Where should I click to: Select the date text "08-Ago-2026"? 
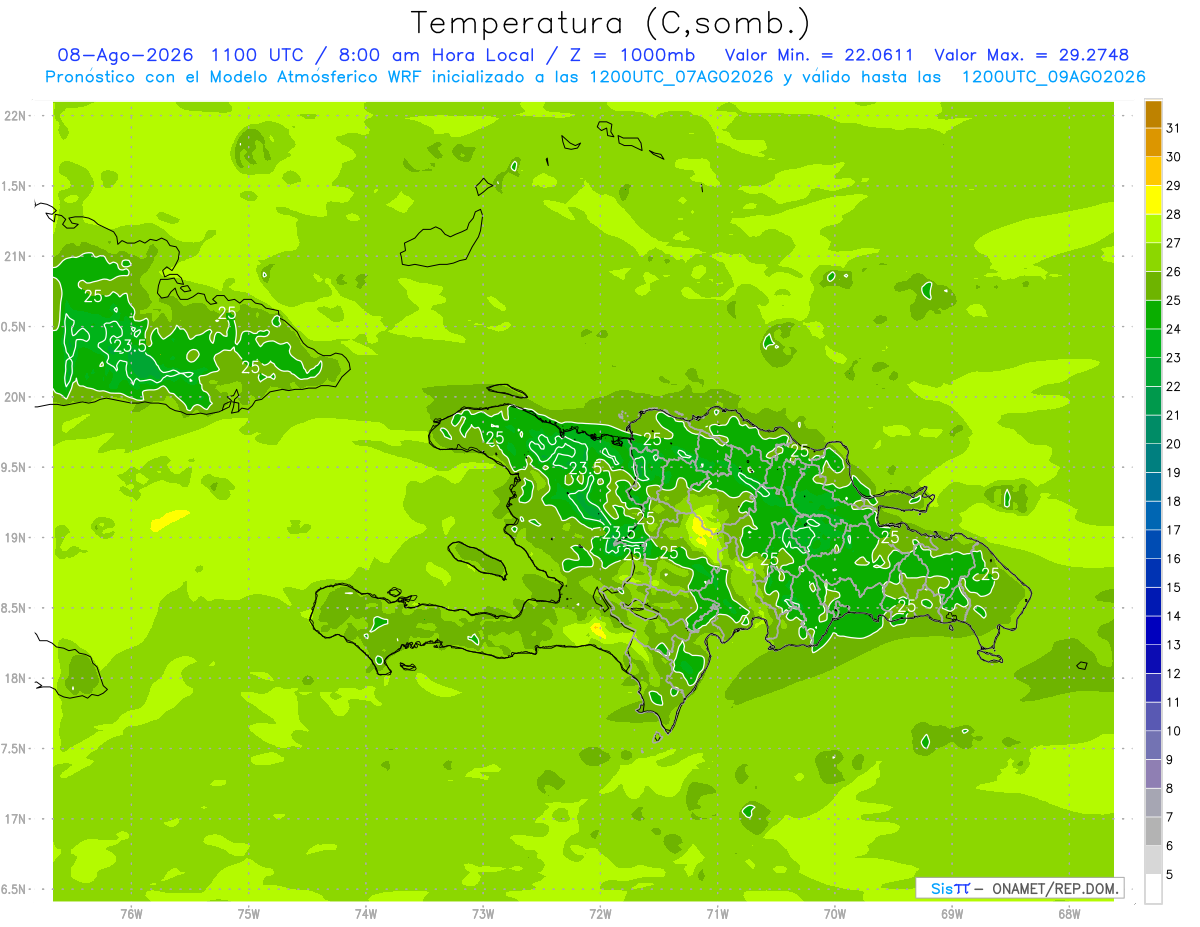(x=126, y=55)
